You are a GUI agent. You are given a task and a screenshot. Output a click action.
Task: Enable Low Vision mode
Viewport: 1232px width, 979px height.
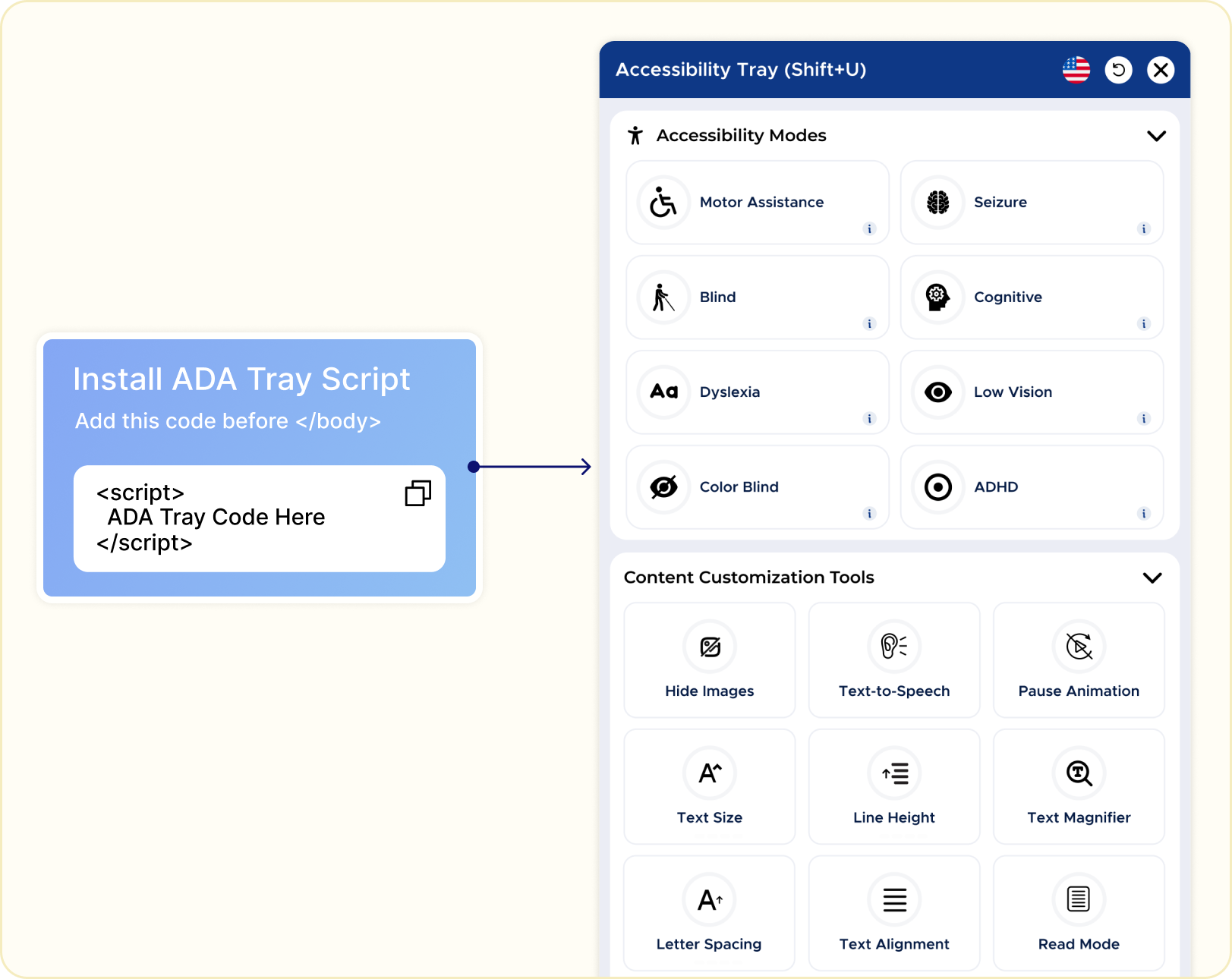tap(1032, 392)
